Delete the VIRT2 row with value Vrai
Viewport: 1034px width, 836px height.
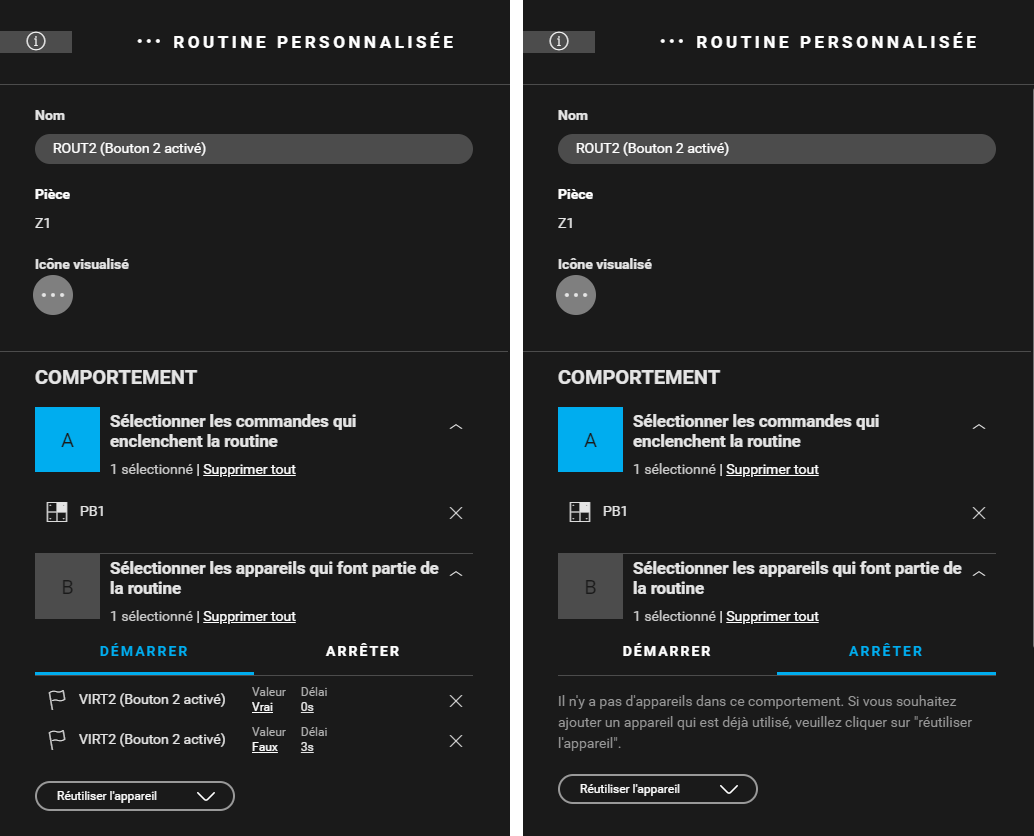tap(456, 701)
